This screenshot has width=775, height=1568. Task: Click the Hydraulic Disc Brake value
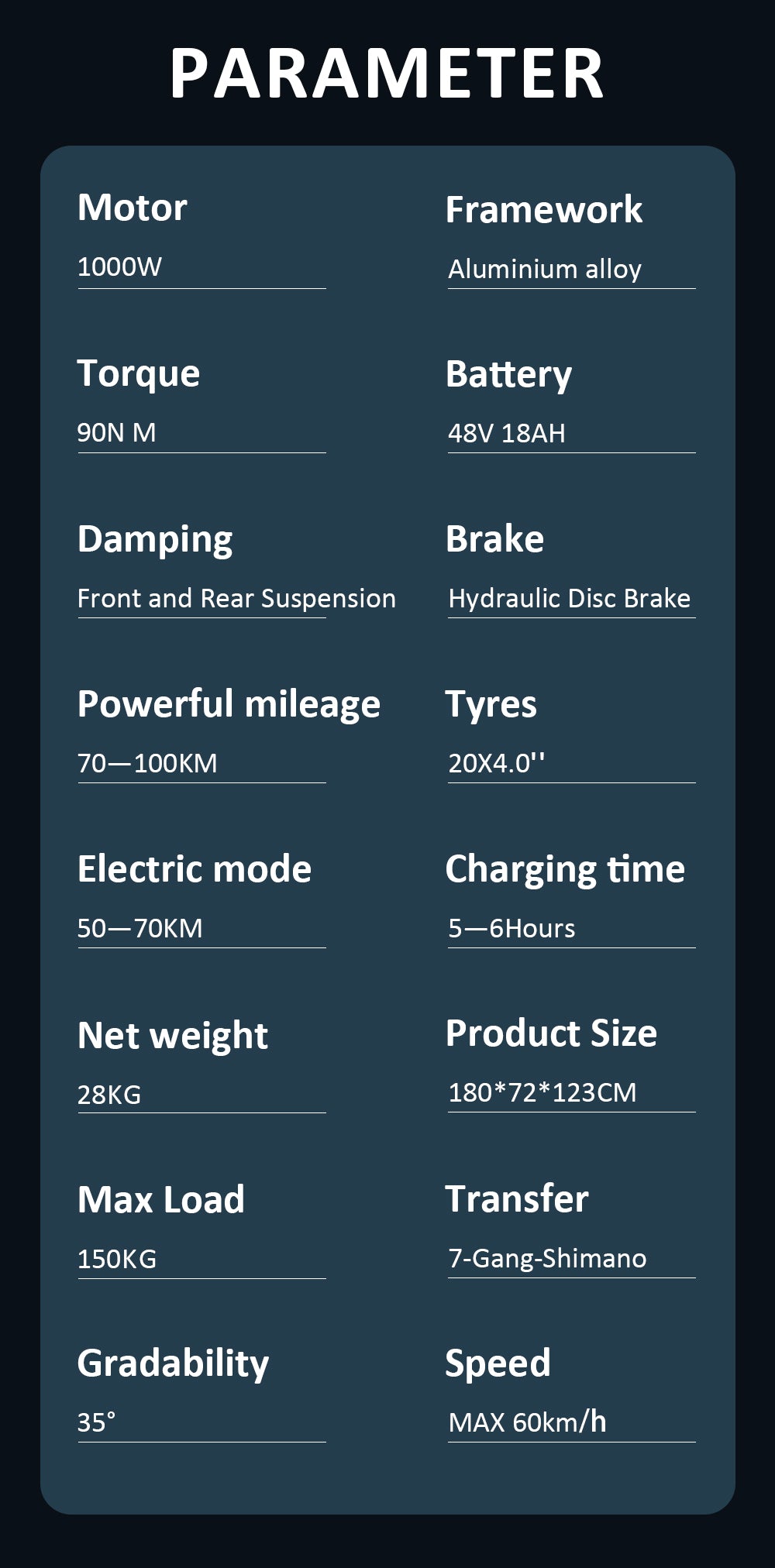(x=570, y=599)
